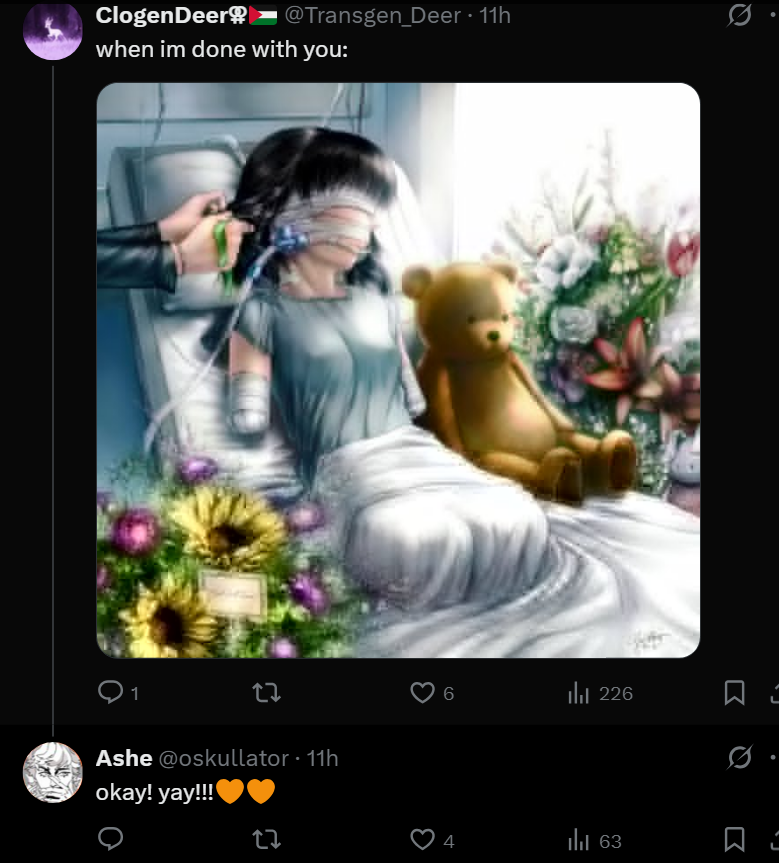Open Ashe's sketch profile avatar

click(x=53, y=772)
